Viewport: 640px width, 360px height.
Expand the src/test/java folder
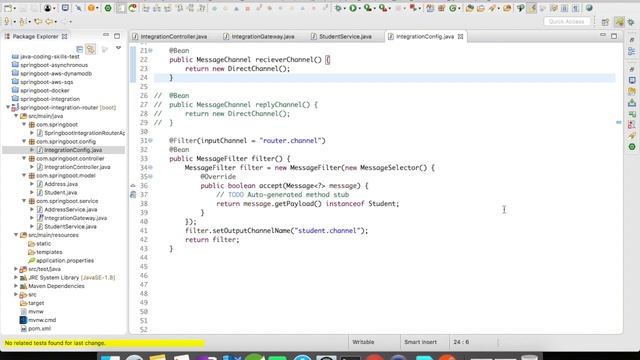[x=16, y=269]
